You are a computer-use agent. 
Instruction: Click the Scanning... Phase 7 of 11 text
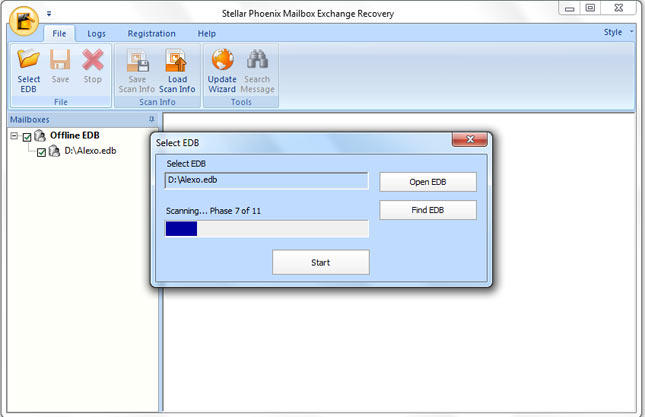[213, 211]
